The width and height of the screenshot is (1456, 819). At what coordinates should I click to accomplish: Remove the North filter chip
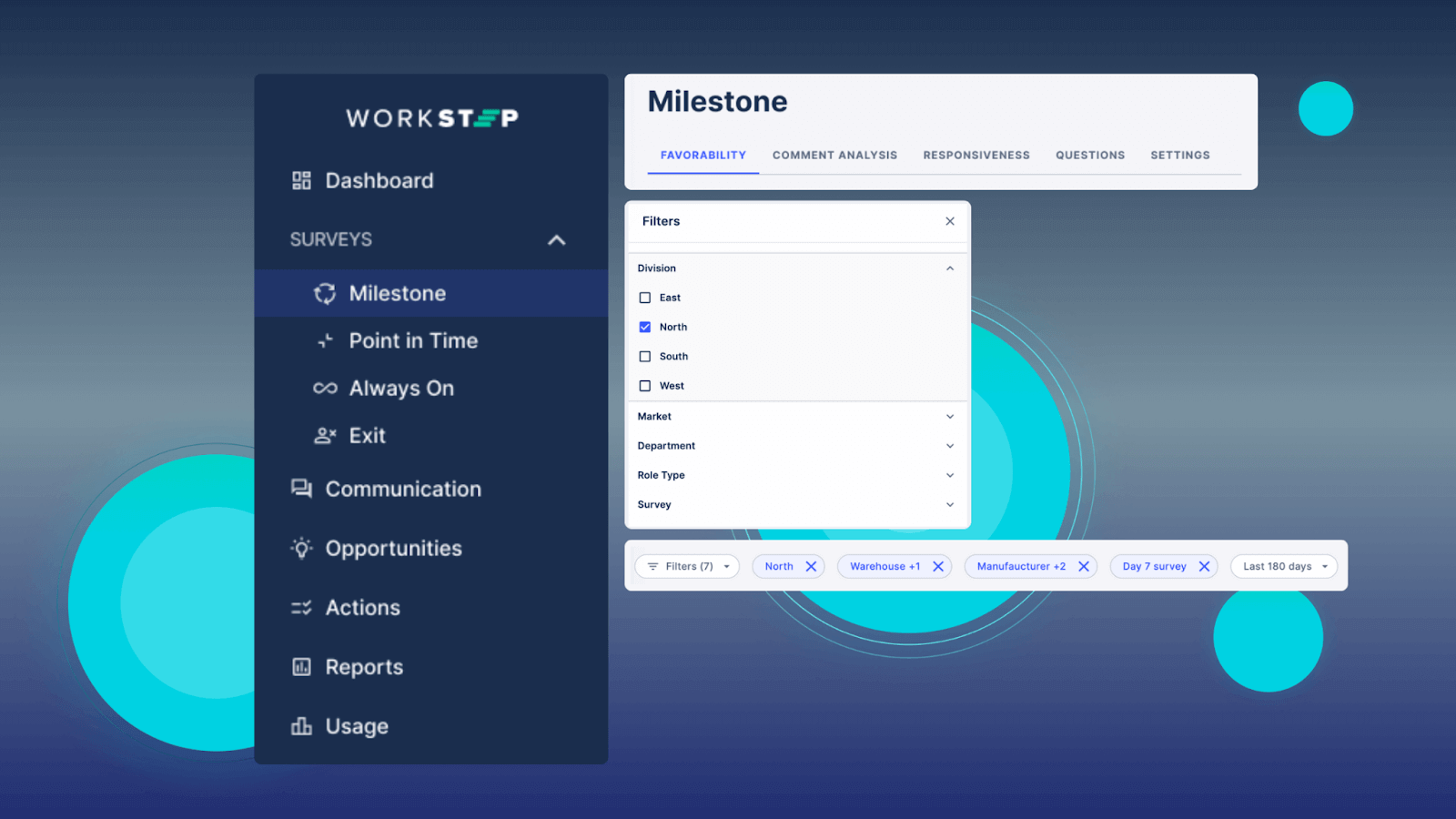(811, 566)
